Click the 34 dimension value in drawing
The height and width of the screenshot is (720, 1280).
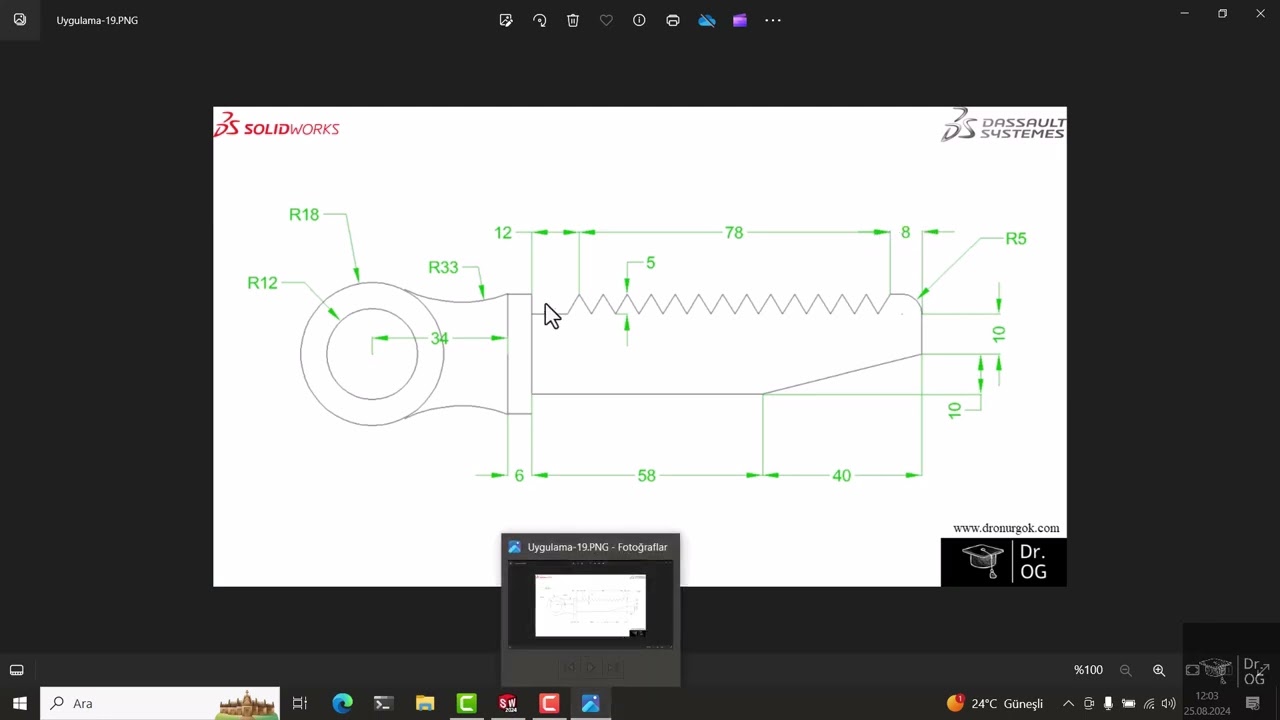[x=439, y=338]
